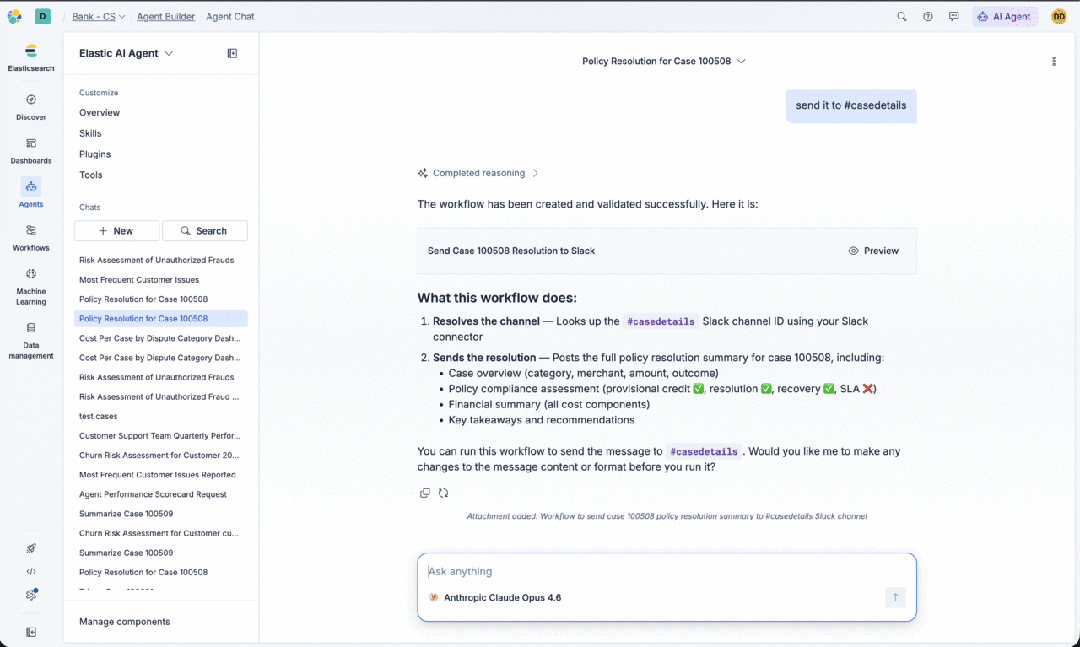Open Churn Risk Assessment for Customer 20... chat
The image size is (1080, 647).
point(159,455)
